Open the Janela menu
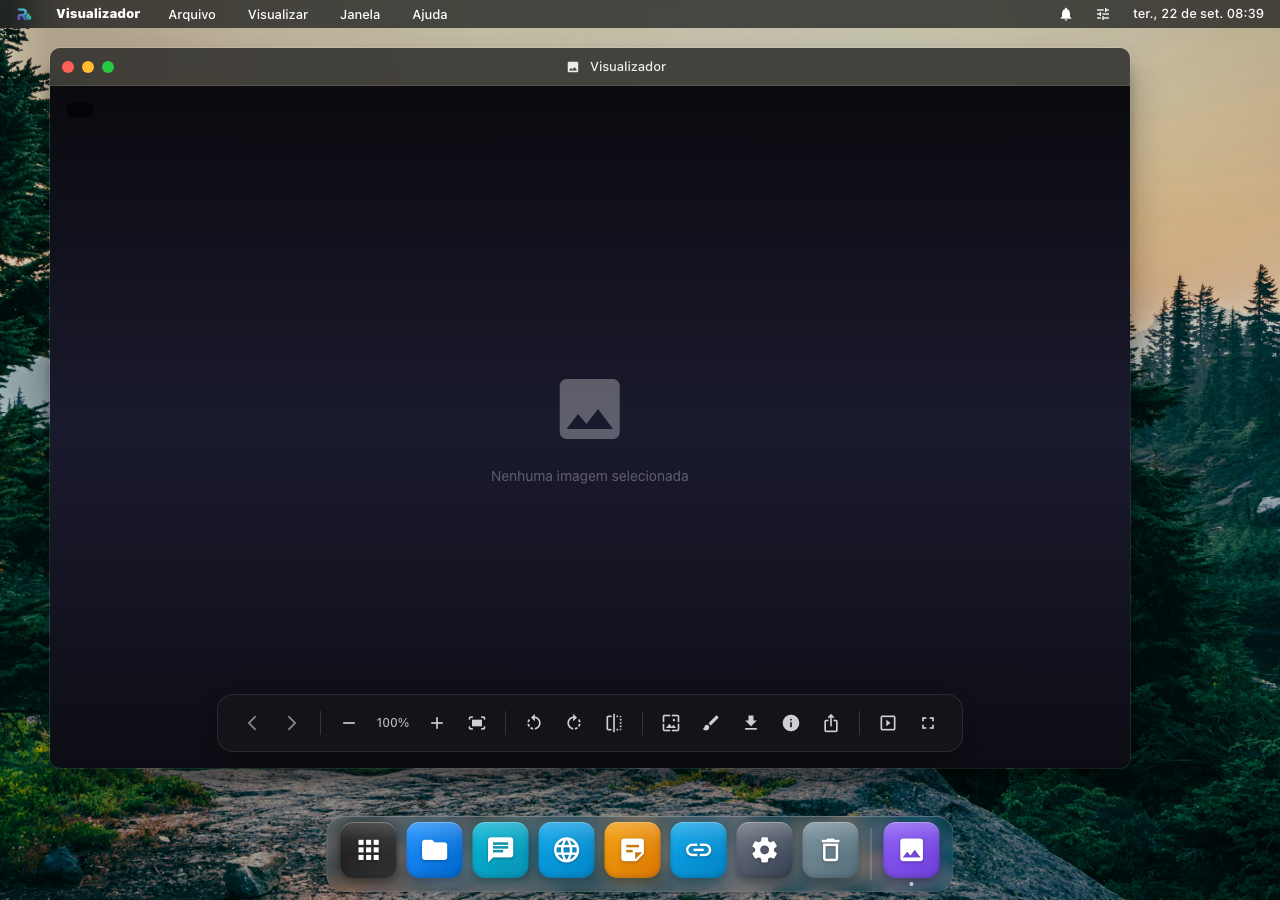The image size is (1280, 900). pos(360,14)
